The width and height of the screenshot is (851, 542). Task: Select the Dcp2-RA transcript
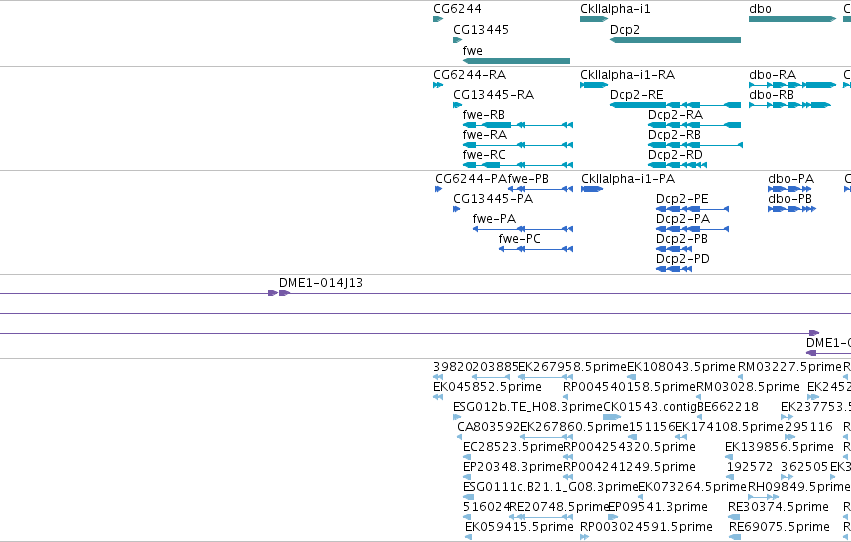click(x=695, y=125)
